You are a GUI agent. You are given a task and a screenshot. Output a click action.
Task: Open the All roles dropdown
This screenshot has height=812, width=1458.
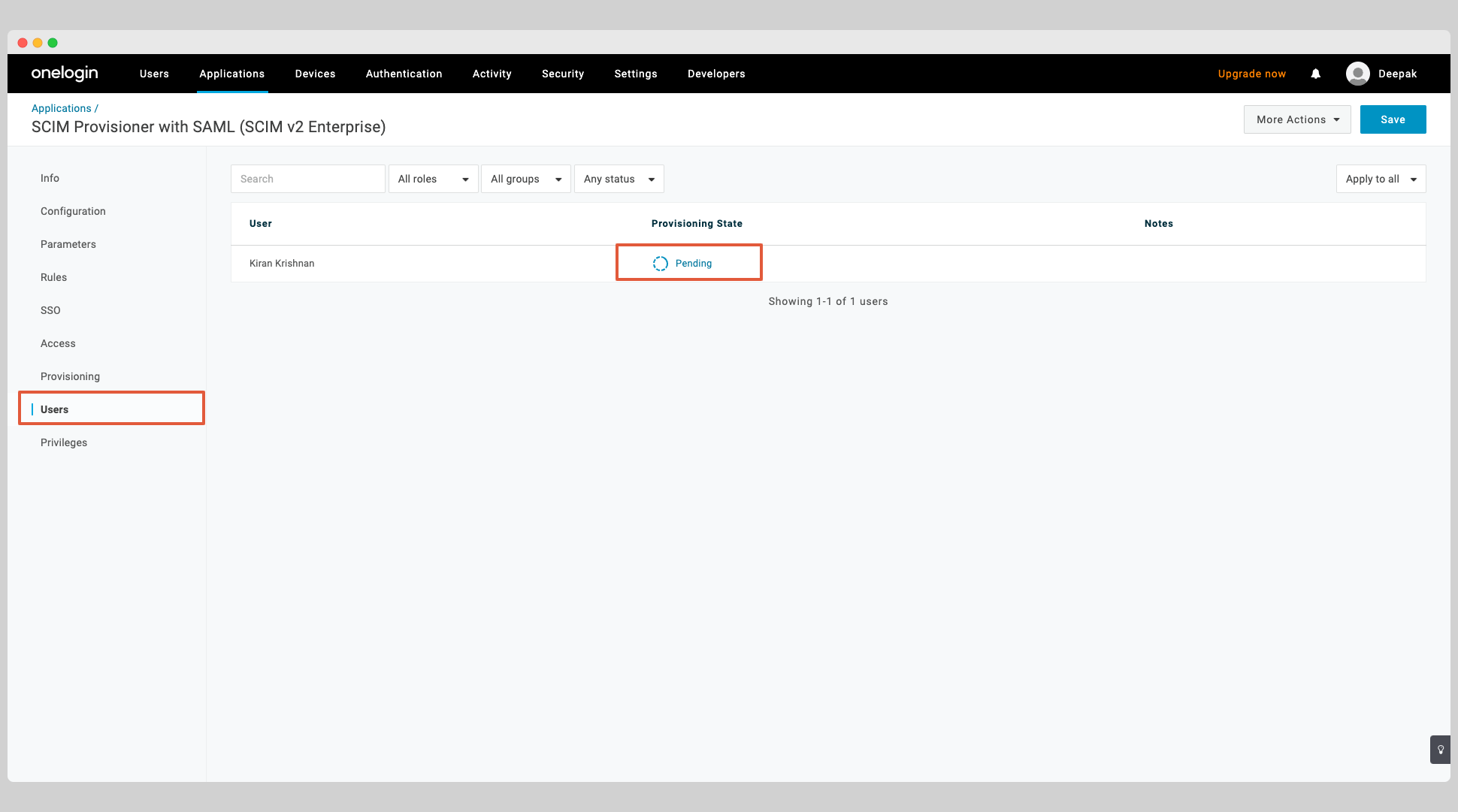(433, 179)
